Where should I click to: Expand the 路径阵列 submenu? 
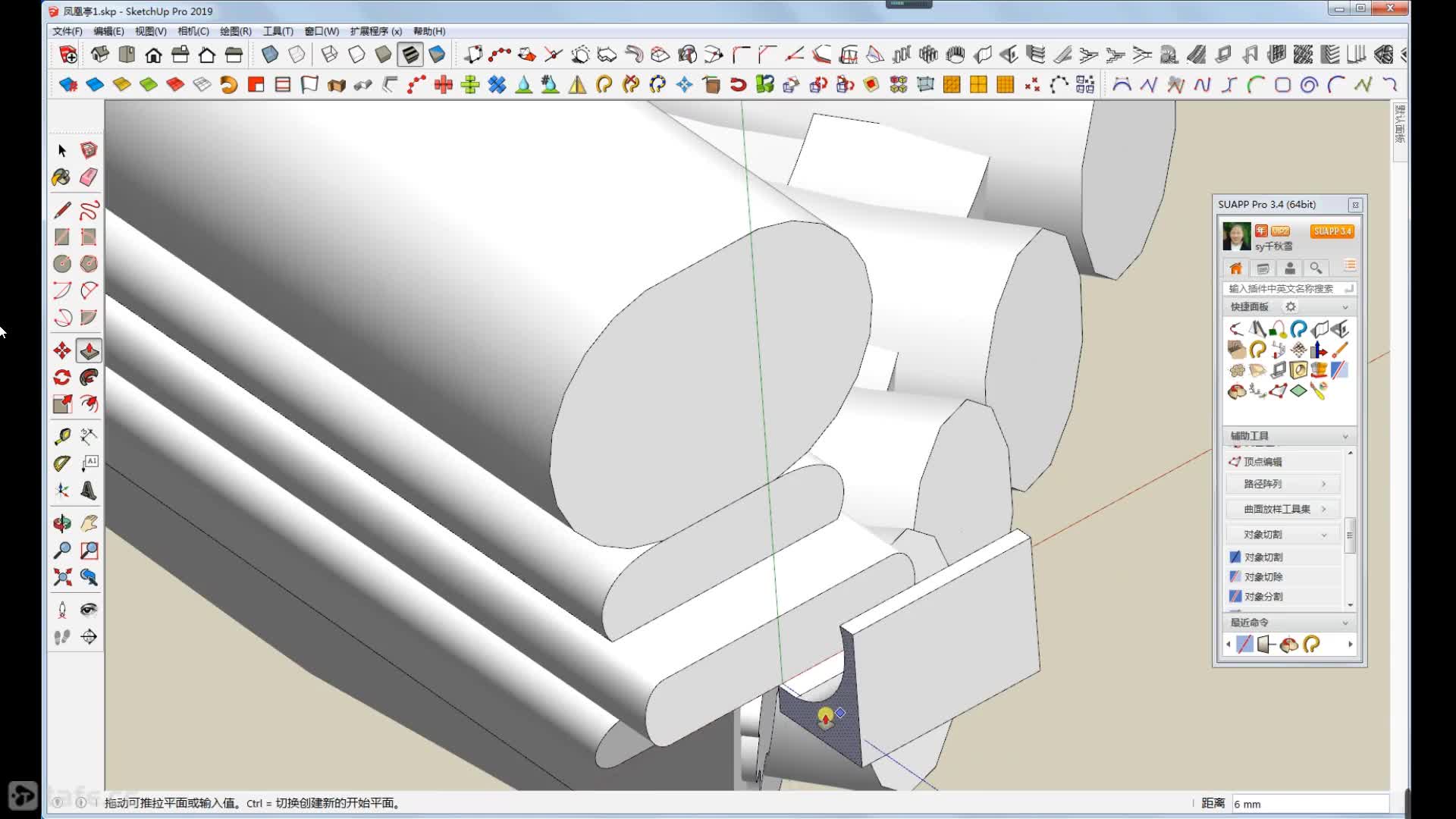coord(1284,484)
